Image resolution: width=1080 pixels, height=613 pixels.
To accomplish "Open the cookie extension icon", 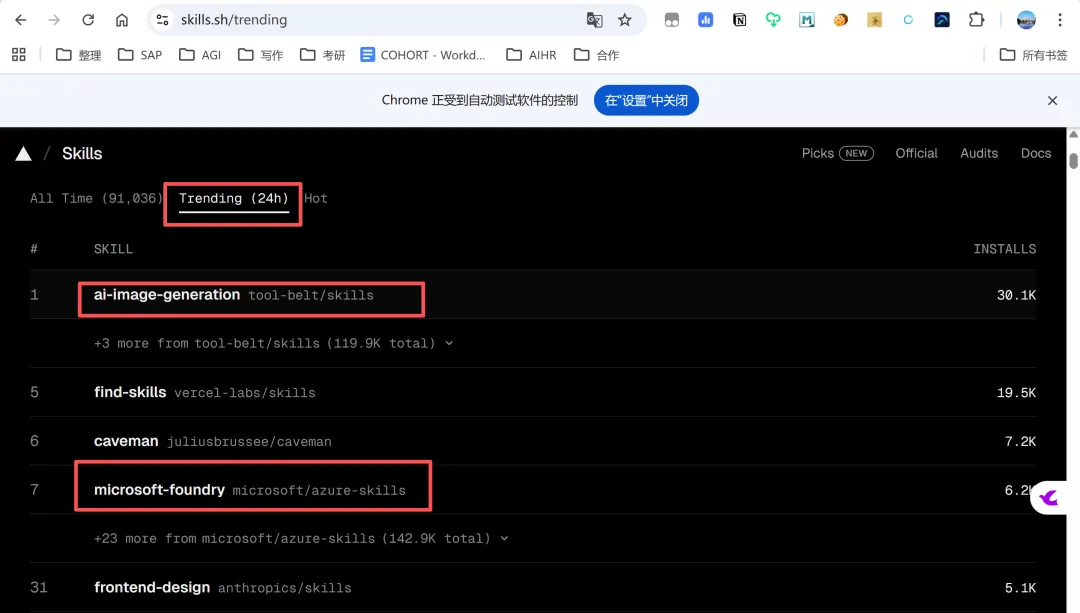I will (x=840, y=20).
